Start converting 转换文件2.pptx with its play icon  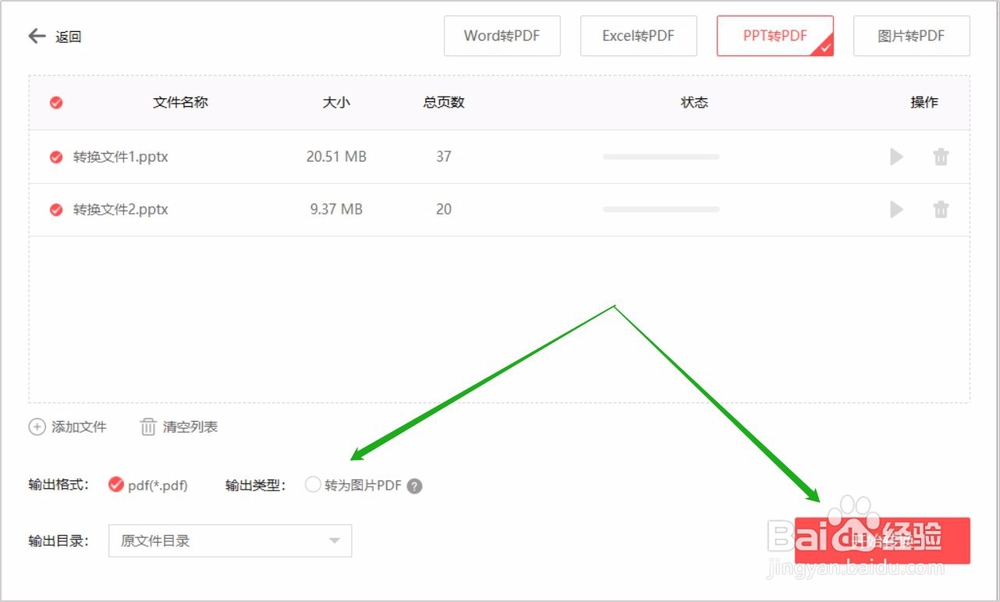click(x=896, y=209)
